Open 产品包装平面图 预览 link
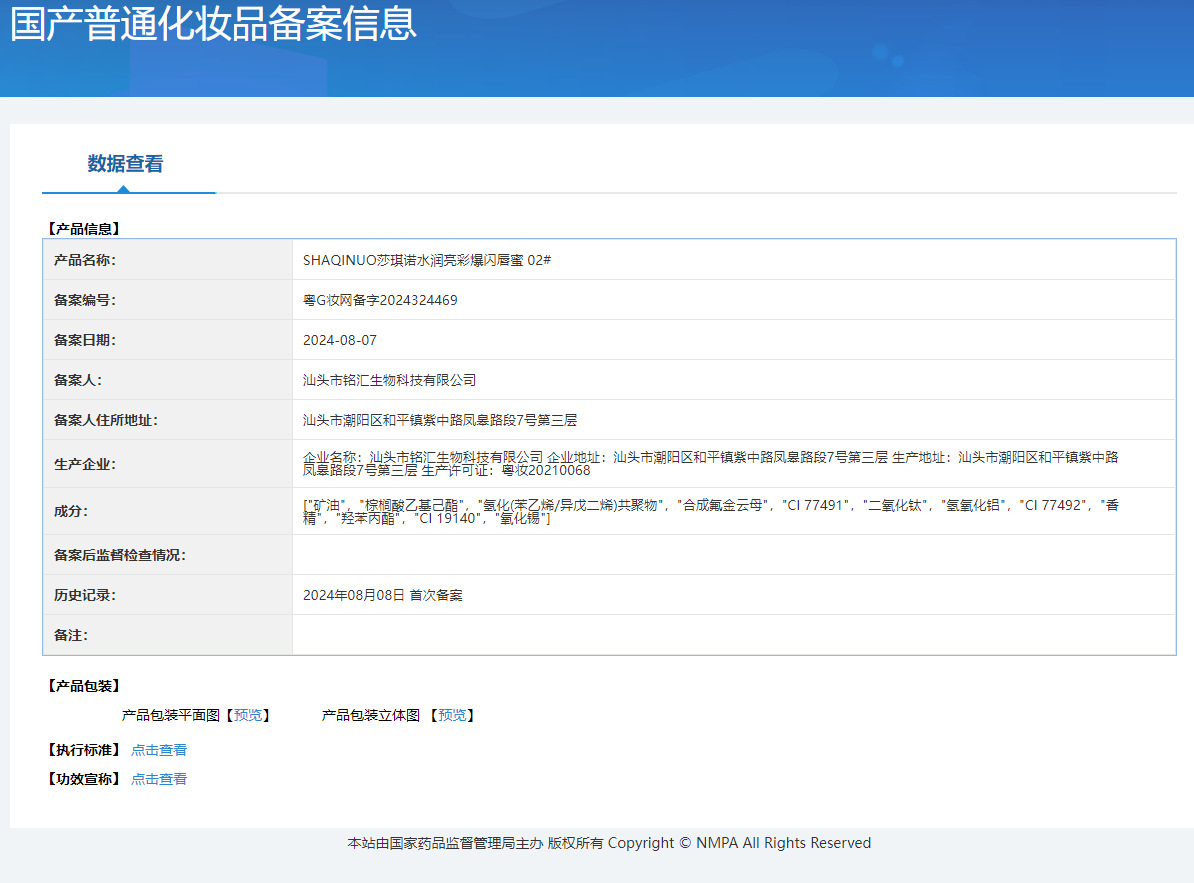The image size is (1194, 883). coord(248,715)
